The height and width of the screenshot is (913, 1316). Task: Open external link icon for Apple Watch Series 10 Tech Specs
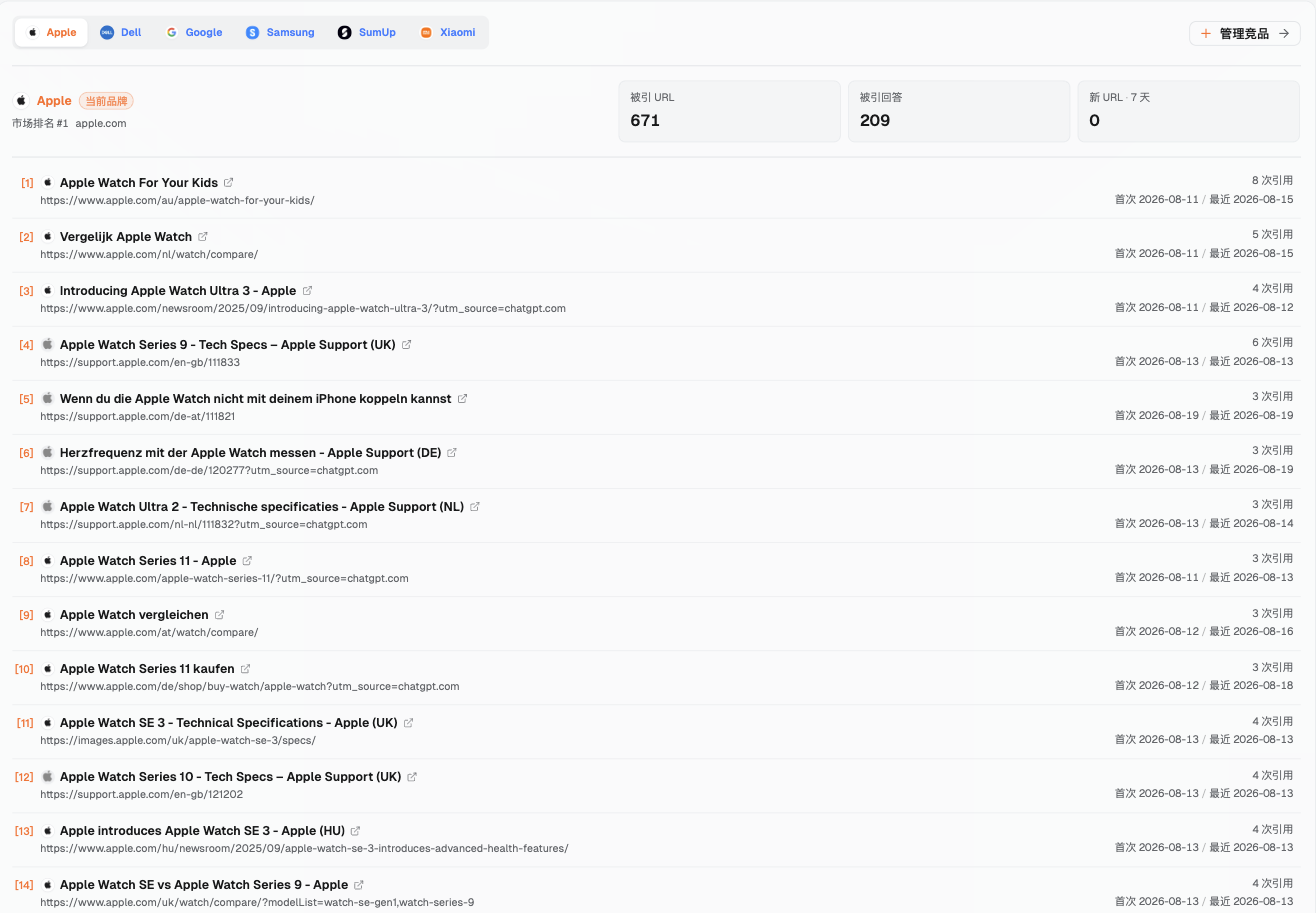click(x=412, y=776)
